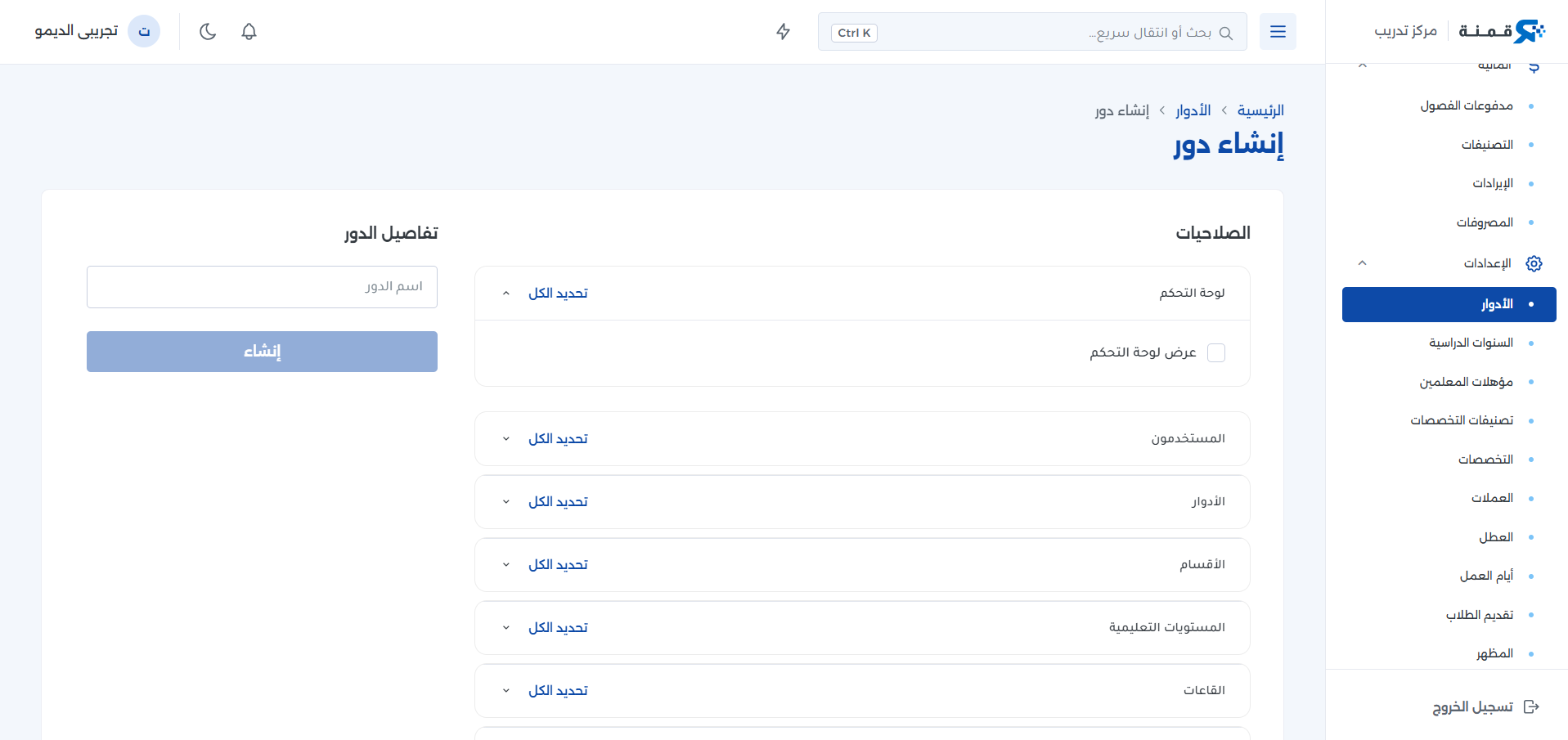The width and height of the screenshot is (1568, 740).
Task: Click تسجيل الخروج to log out
Action: (1472, 707)
